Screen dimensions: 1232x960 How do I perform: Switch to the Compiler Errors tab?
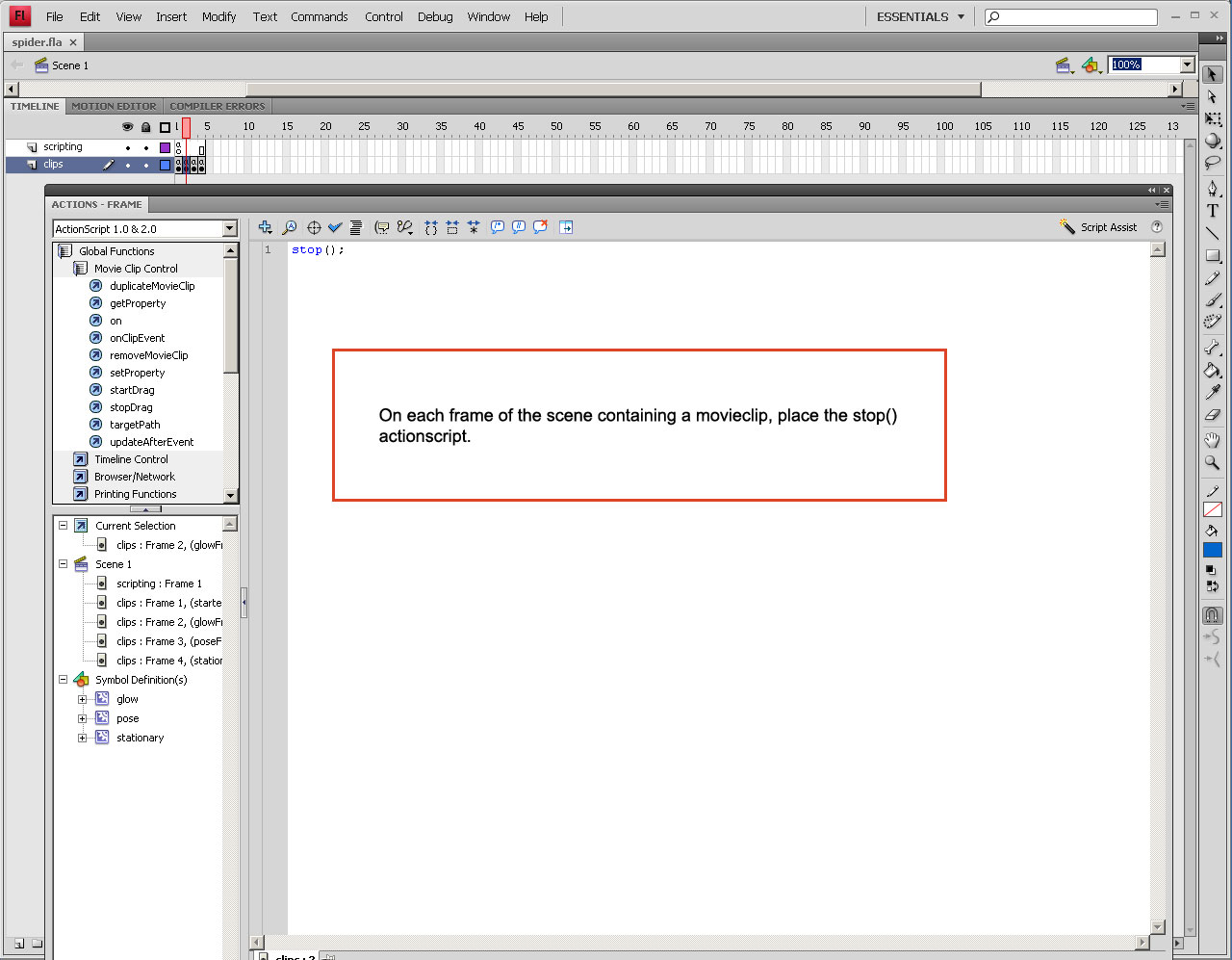(x=218, y=106)
